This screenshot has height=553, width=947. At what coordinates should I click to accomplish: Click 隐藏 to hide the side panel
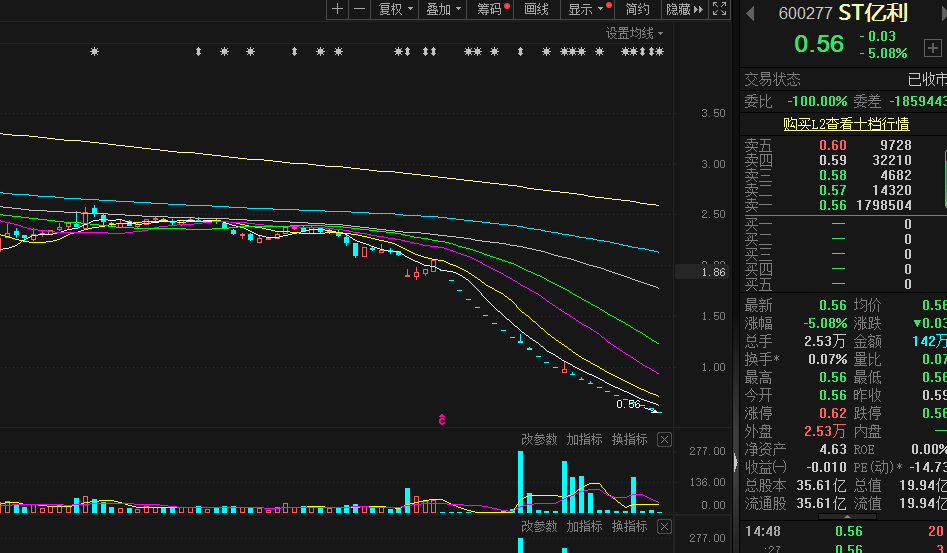pyautogui.click(x=684, y=9)
